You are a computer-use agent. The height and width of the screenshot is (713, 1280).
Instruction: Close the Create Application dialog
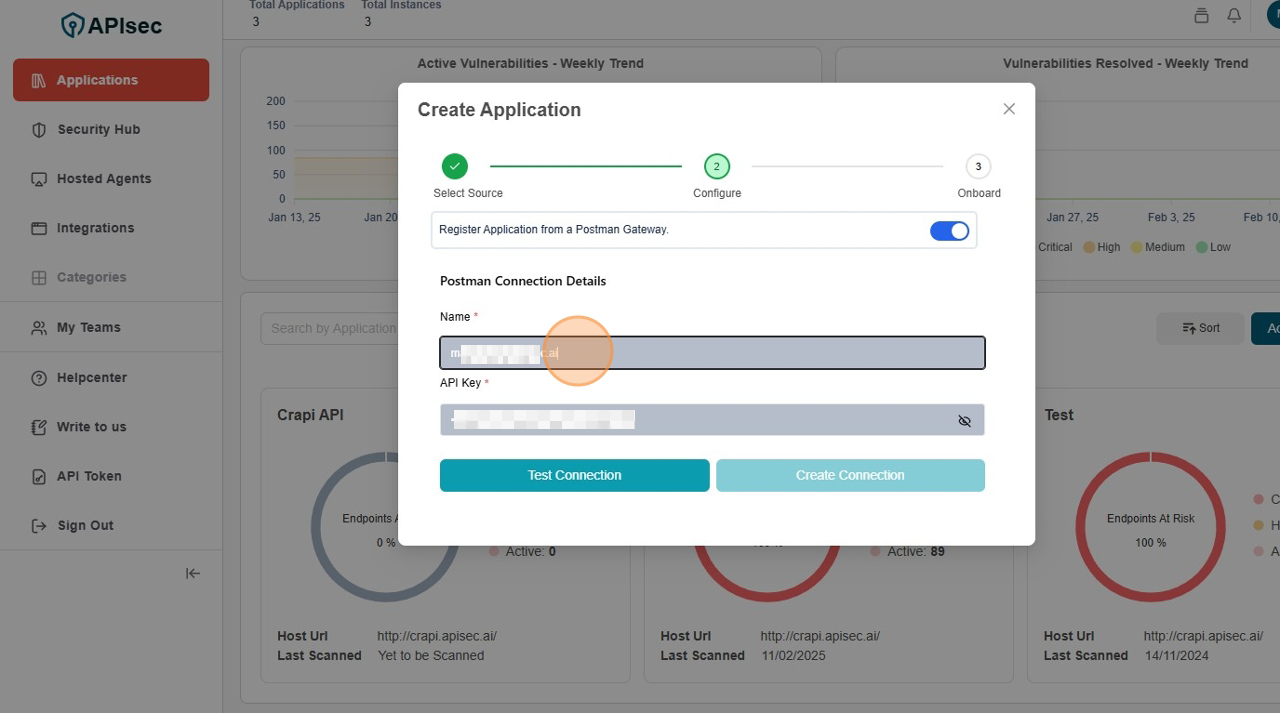coord(1009,109)
